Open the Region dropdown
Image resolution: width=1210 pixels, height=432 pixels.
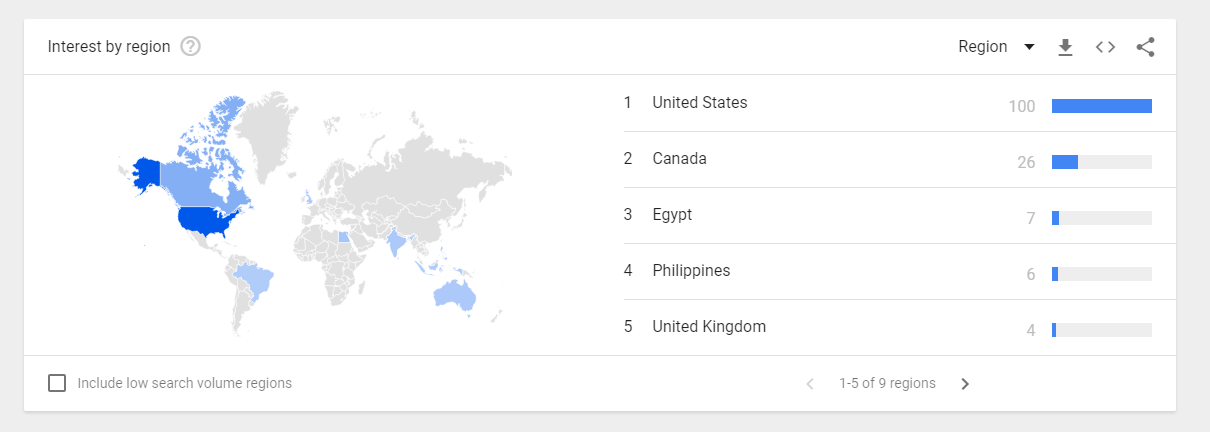(996, 47)
